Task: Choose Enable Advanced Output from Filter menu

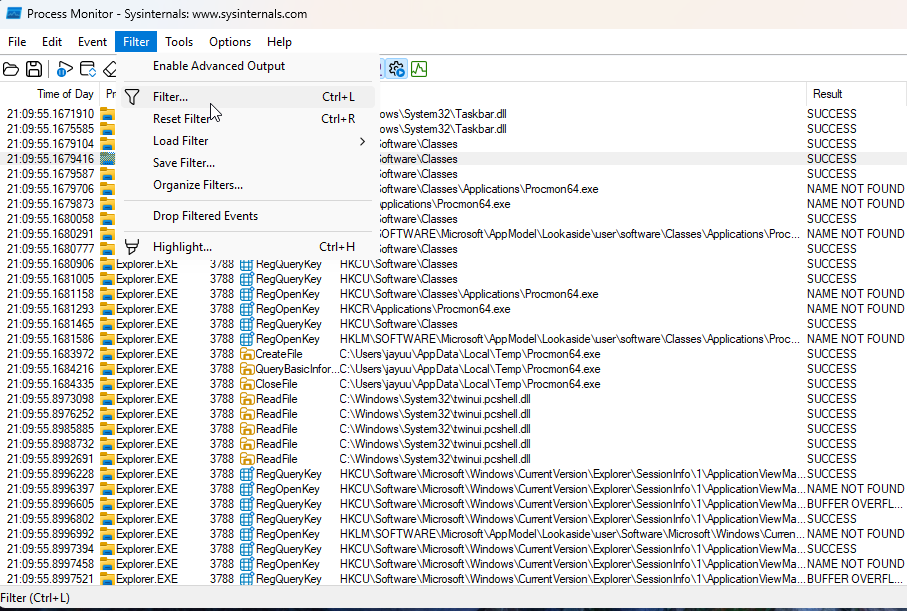Action: [x=248, y=66]
